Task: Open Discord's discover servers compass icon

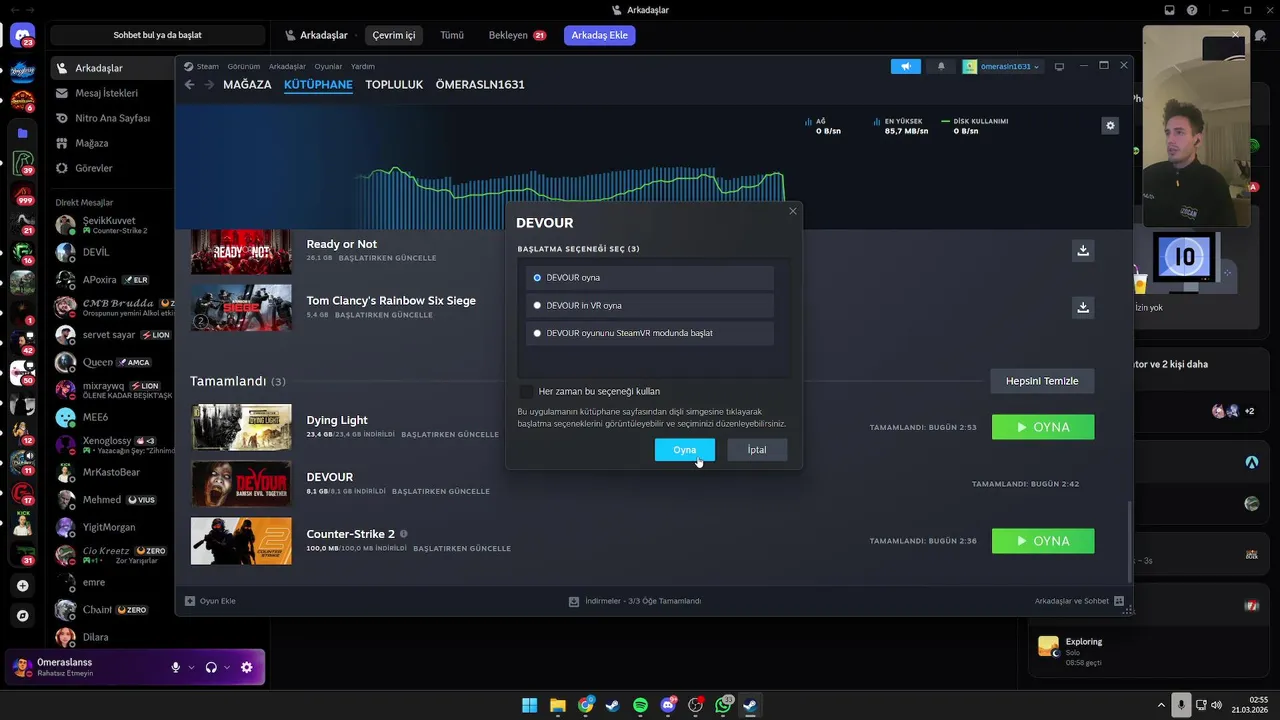Action: pyautogui.click(x=22, y=616)
